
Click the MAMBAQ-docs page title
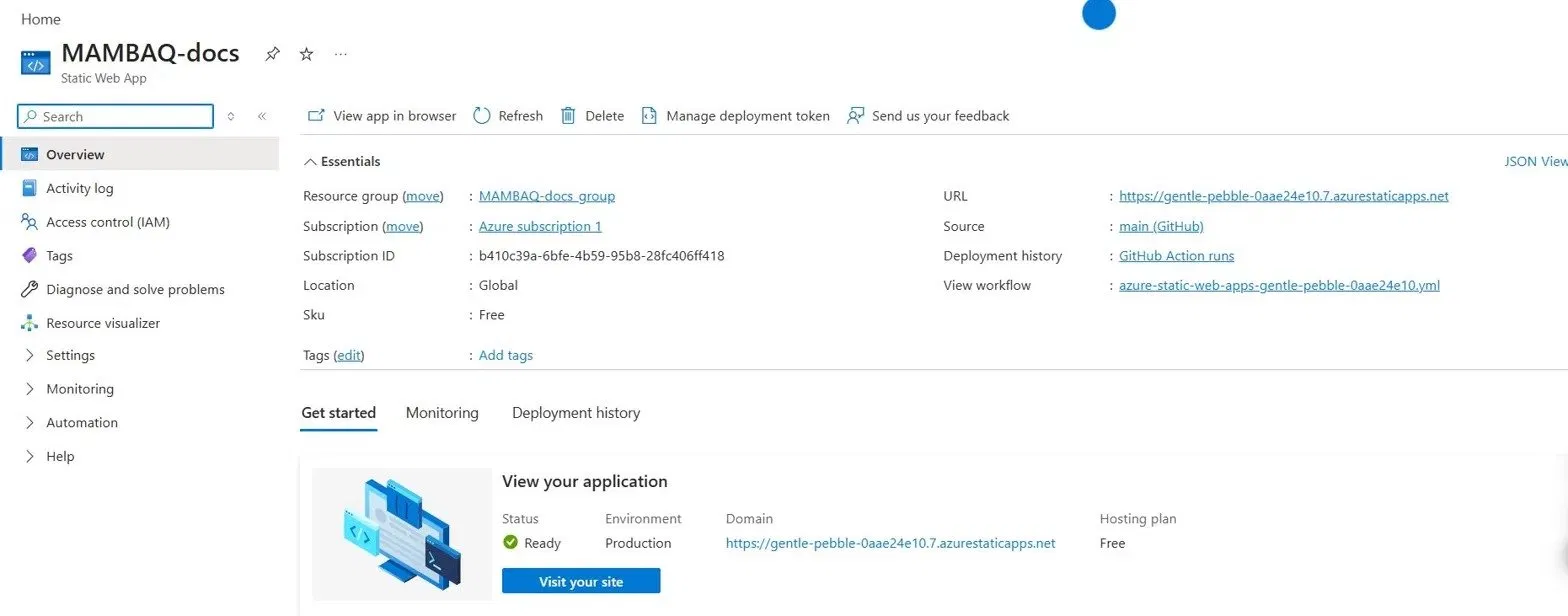tap(150, 52)
